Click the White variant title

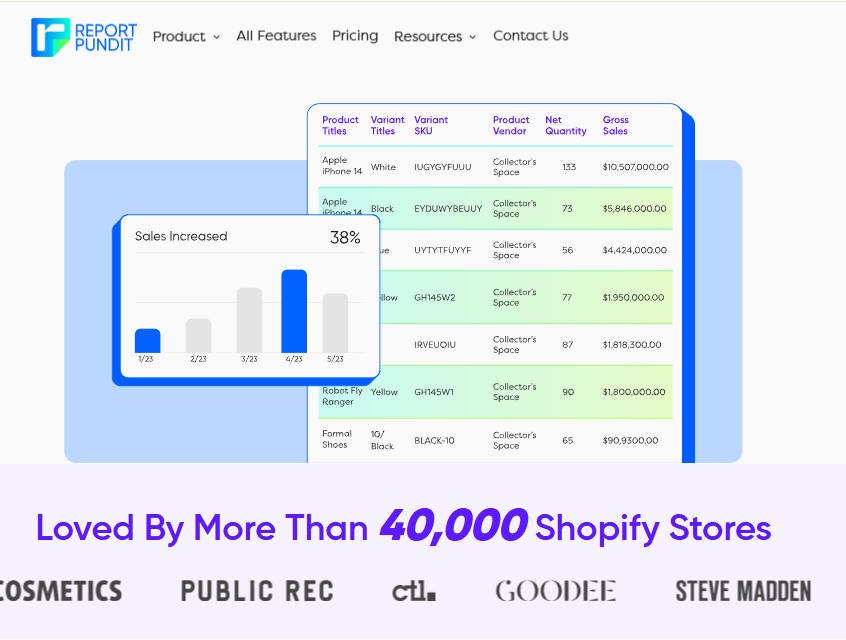pyautogui.click(x=383, y=167)
